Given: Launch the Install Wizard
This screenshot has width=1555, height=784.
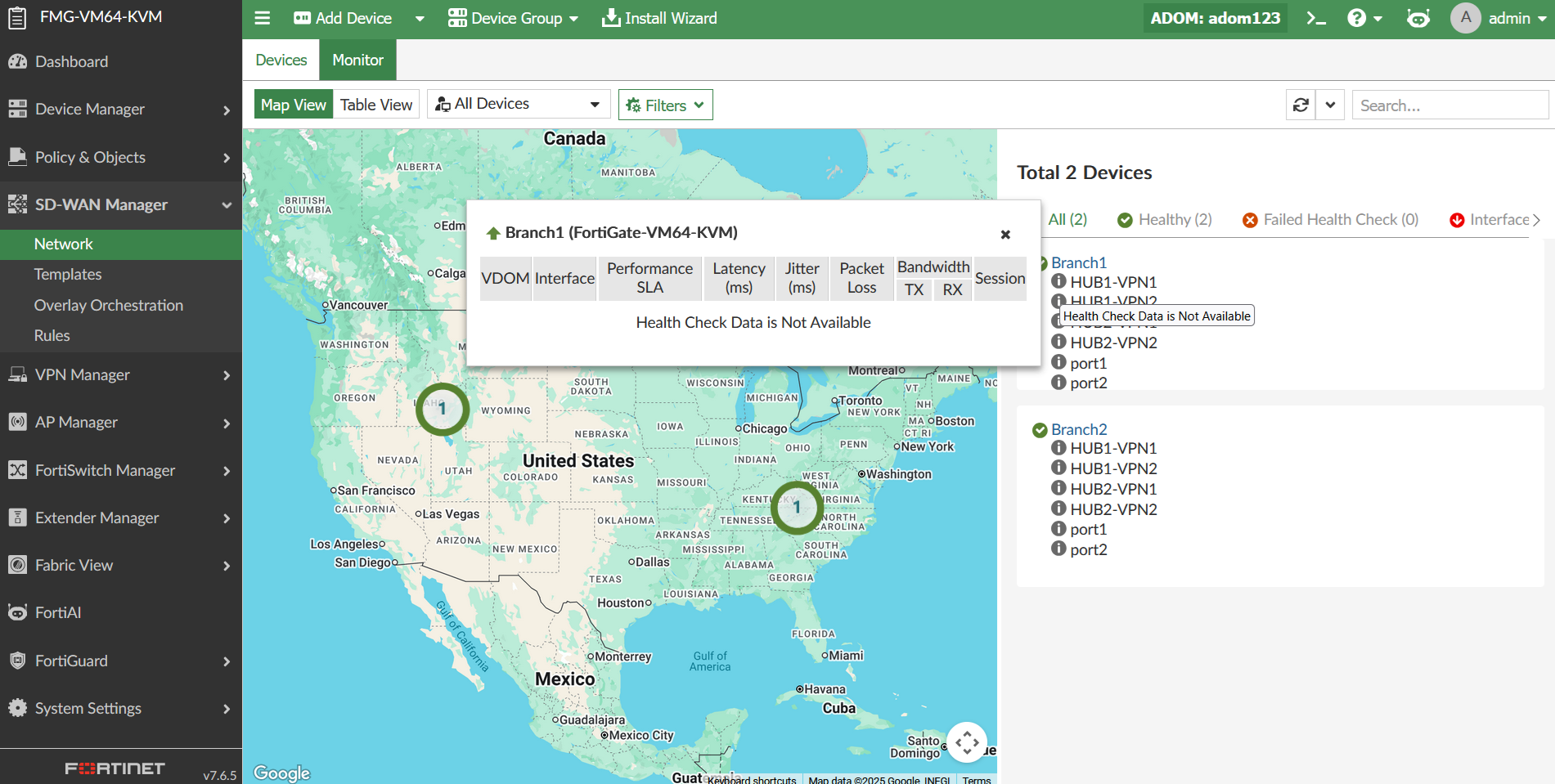Looking at the screenshot, I should tap(659, 18).
